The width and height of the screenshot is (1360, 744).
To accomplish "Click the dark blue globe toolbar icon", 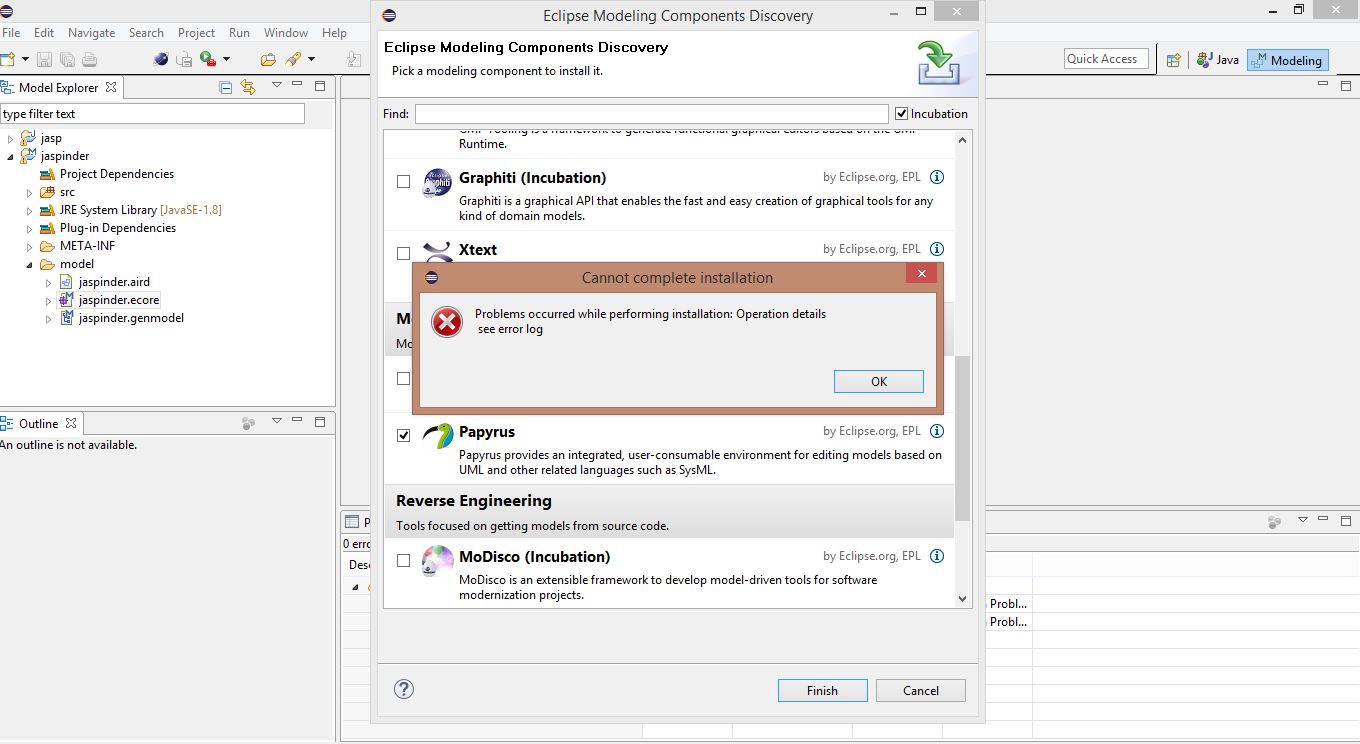I will (x=161, y=60).
